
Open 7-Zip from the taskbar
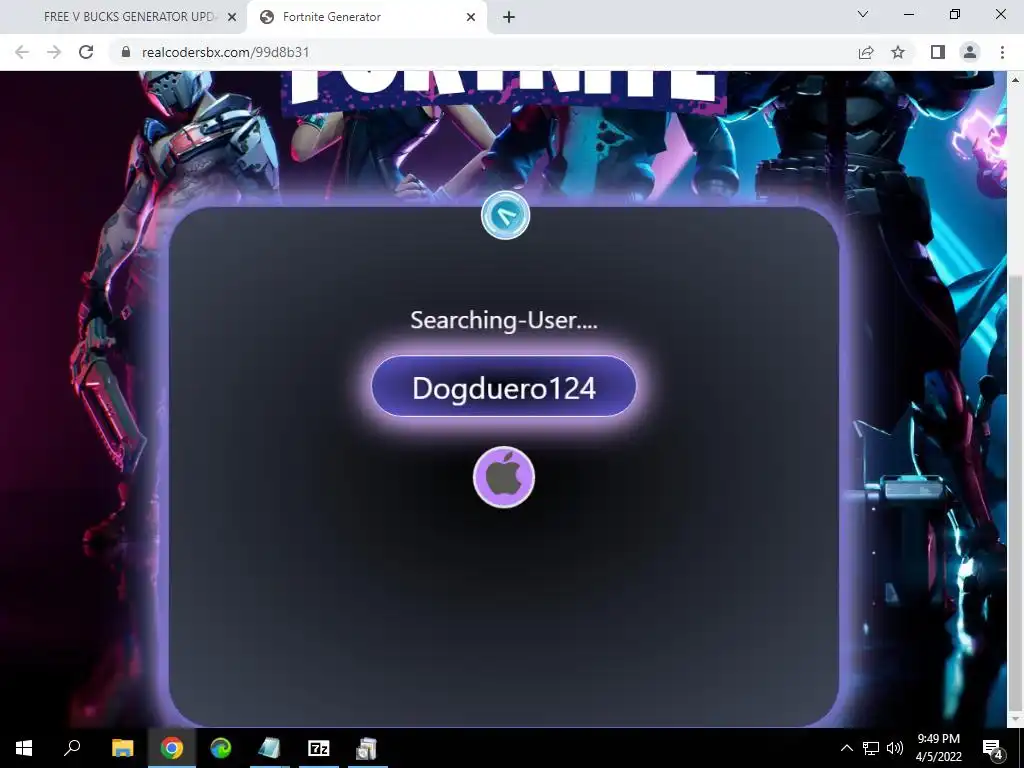319,748
